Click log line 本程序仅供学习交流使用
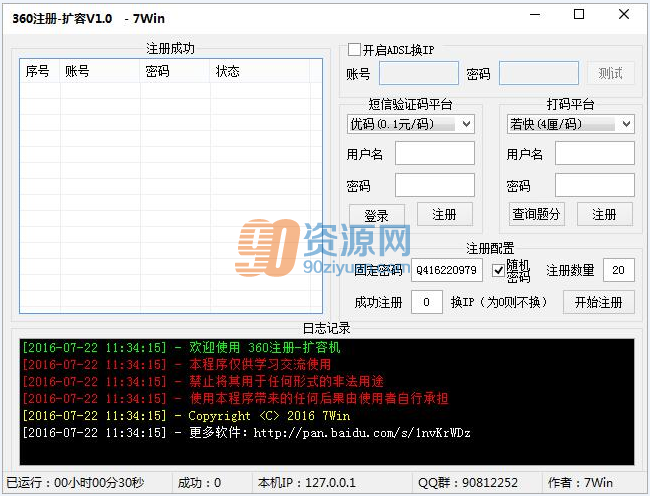The width and height of the screenshot is (650, 496). coord(177,364)
